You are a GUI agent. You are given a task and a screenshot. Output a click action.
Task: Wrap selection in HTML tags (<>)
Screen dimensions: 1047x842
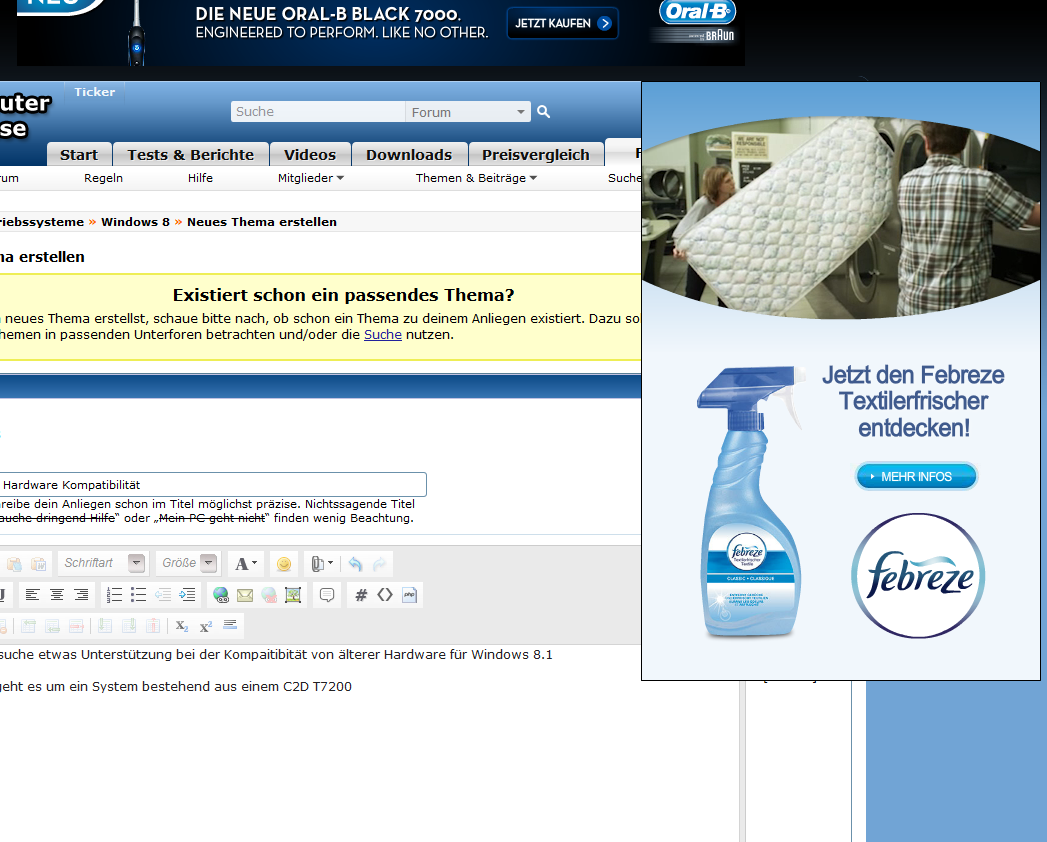[x=385, y=594]
